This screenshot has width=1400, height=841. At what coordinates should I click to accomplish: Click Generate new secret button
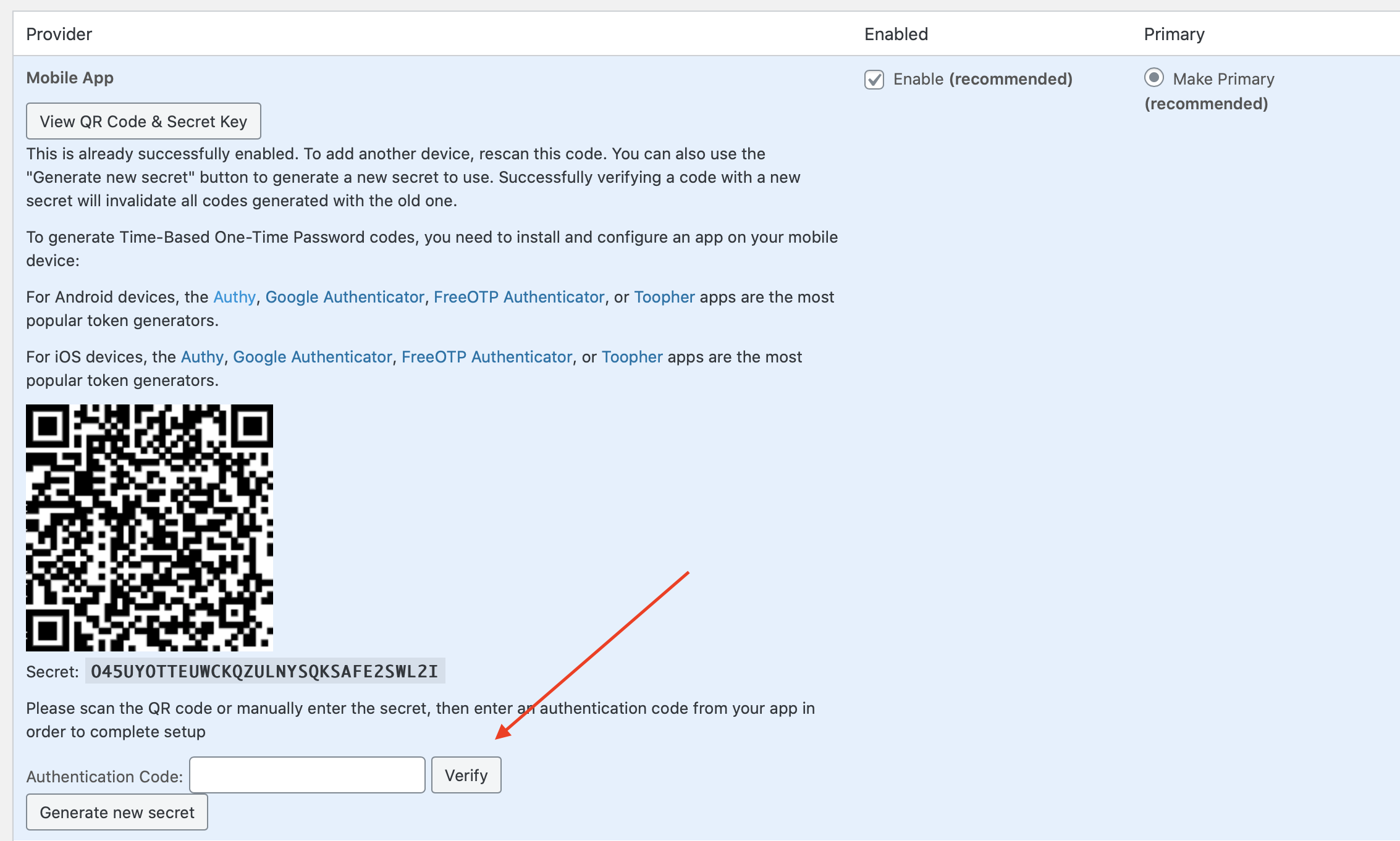[x=117, y=812]
